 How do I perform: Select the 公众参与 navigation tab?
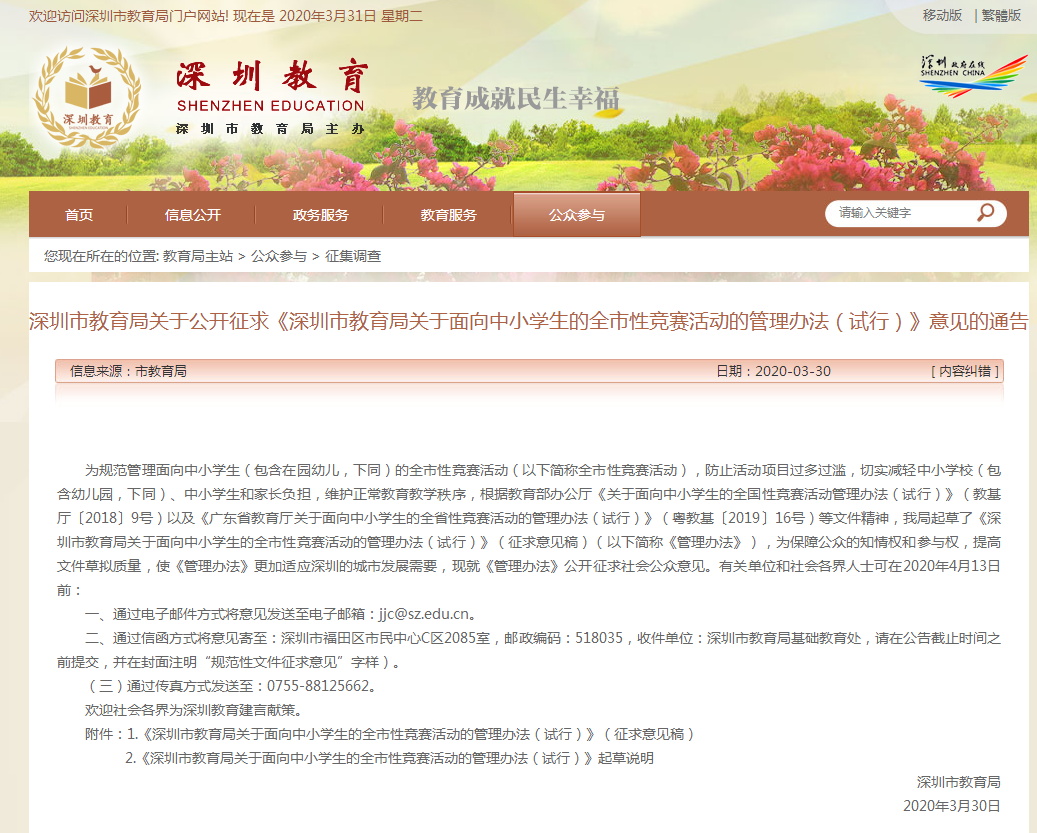577,215
